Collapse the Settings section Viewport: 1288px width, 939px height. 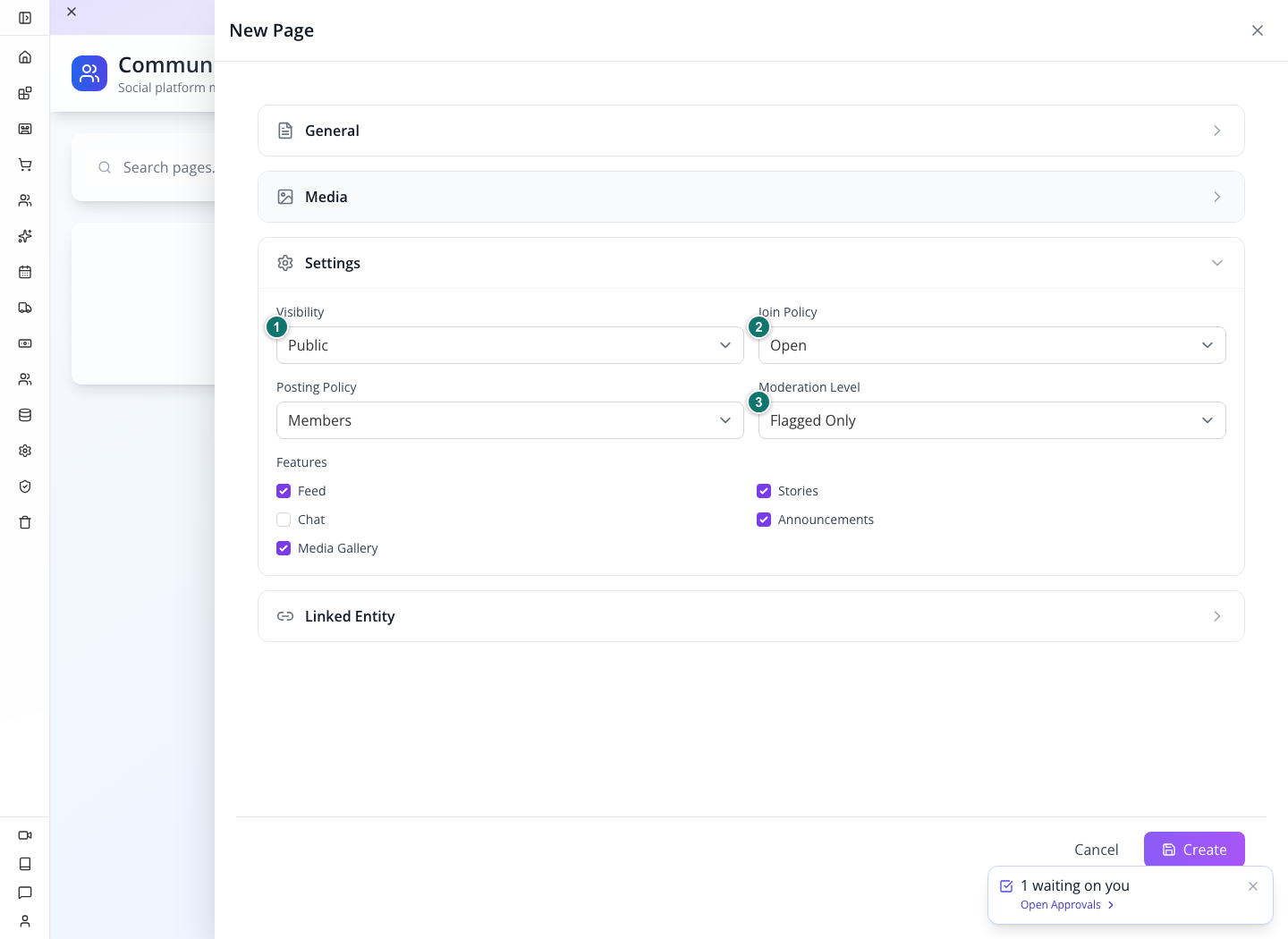(x=751, y=263)
